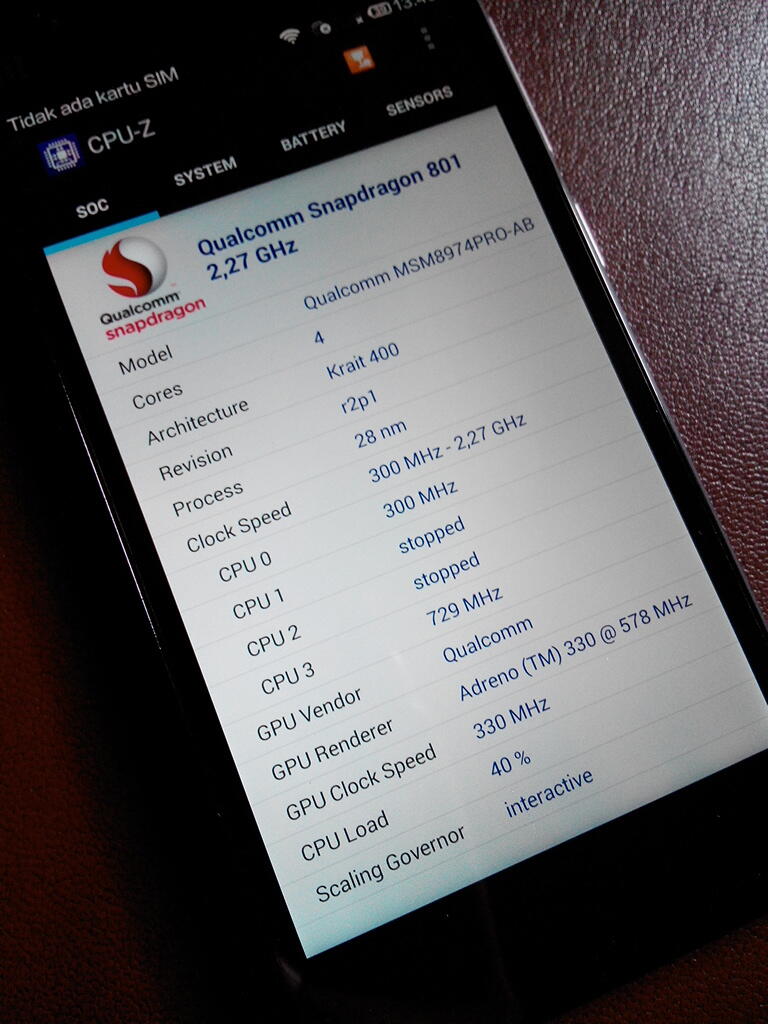The height and width of the screenshot is (1024, 768).
Task: Tap the CPU 1 'stopped' value
Action: [432, 534]
